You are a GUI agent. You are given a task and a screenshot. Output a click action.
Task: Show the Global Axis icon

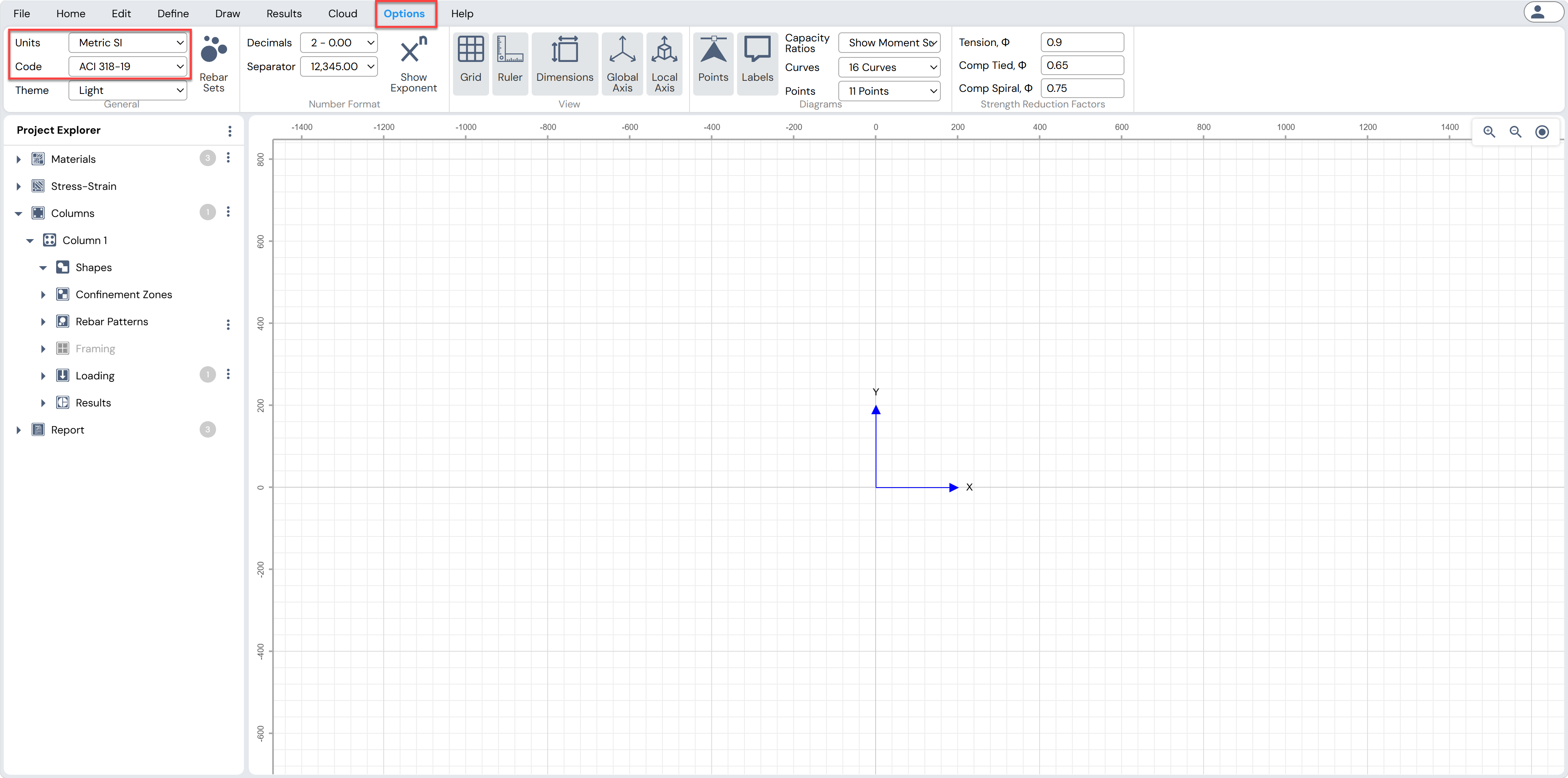click(x=622, y=64)
